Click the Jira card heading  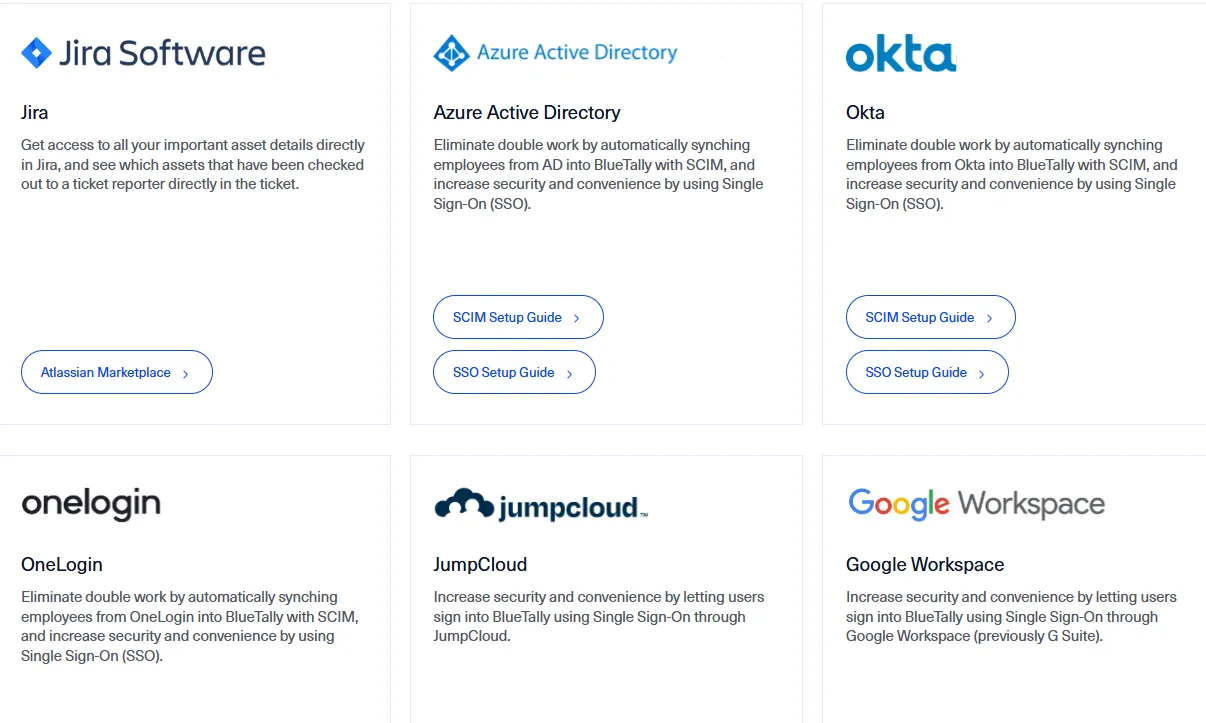pos(35,112)
